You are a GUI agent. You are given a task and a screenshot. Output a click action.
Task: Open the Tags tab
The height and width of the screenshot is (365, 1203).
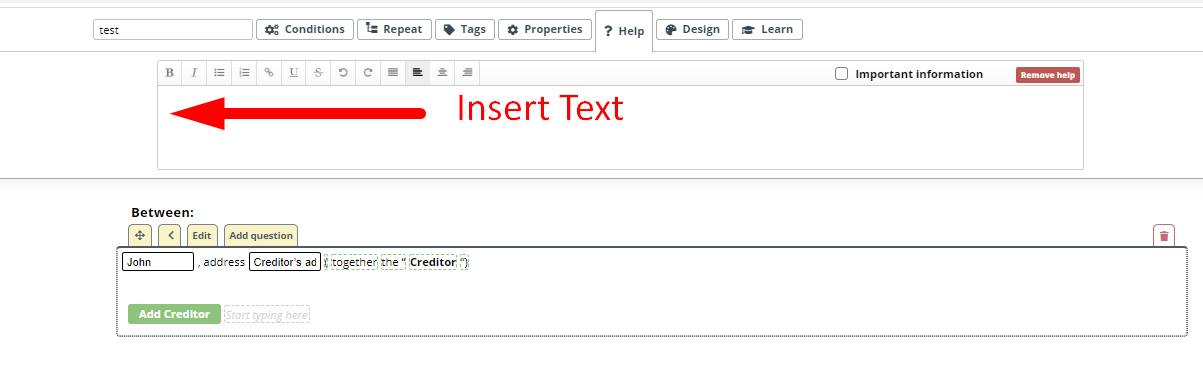coord(465,30)
